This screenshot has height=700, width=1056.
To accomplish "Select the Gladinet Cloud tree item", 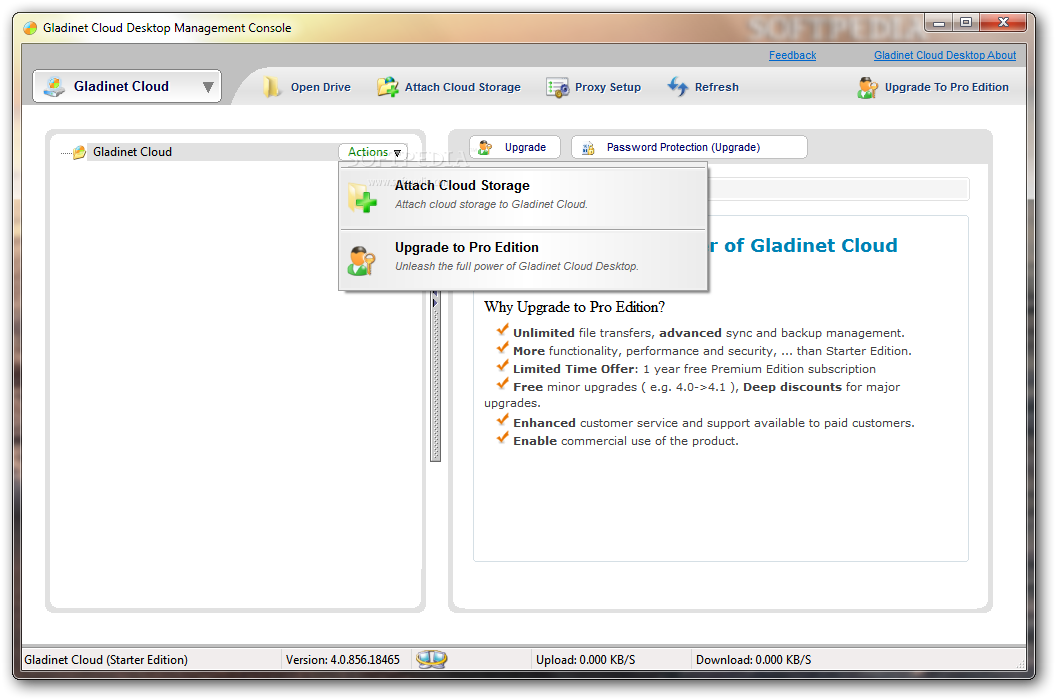I will (132, 152).
